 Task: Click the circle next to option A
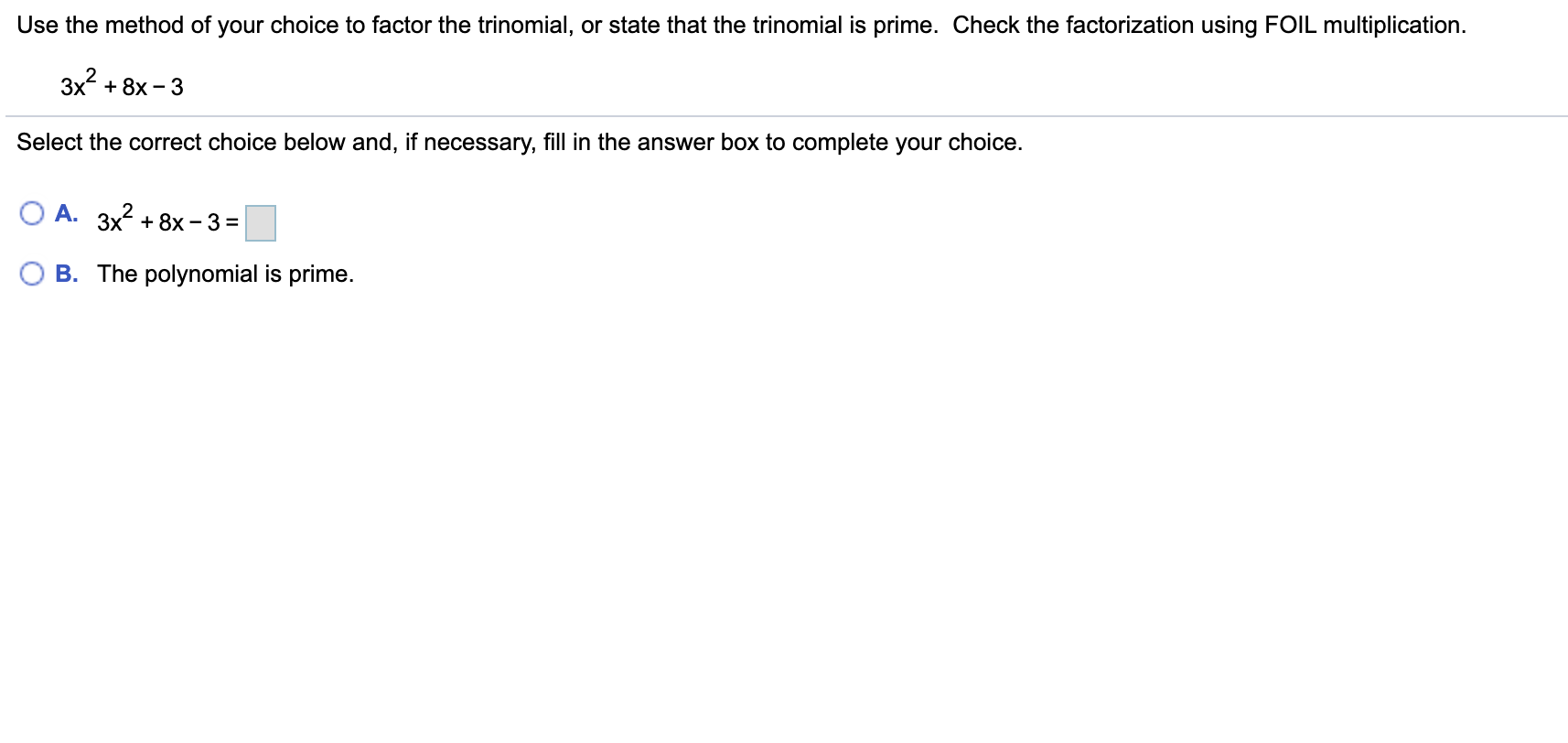click(34, 212)
